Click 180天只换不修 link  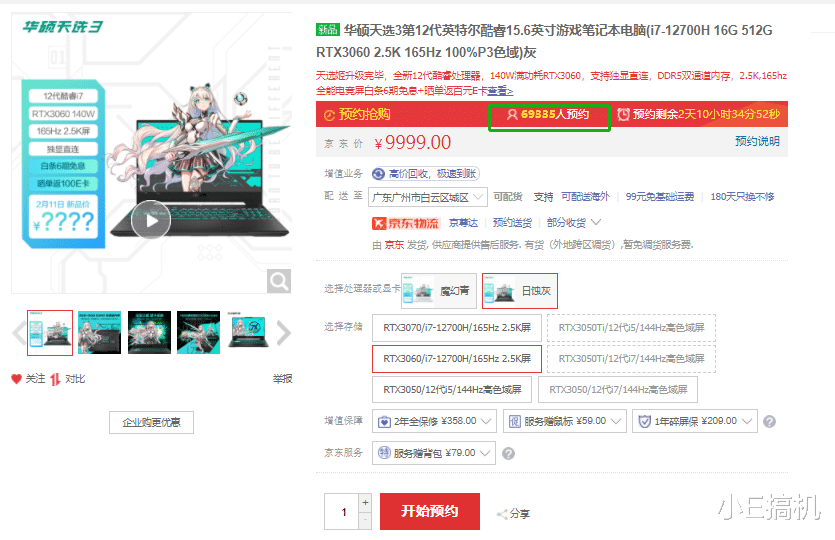[742, 197]
